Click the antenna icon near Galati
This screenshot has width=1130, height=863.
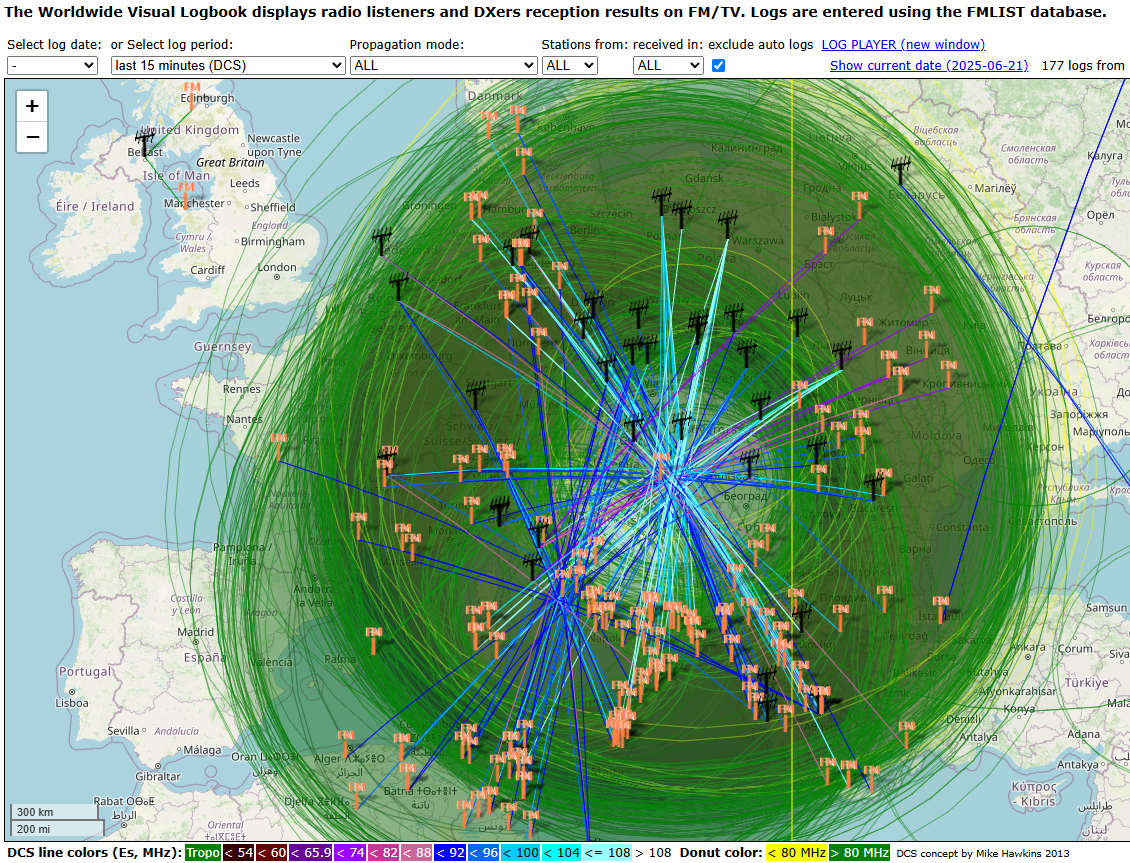[874, 486]
